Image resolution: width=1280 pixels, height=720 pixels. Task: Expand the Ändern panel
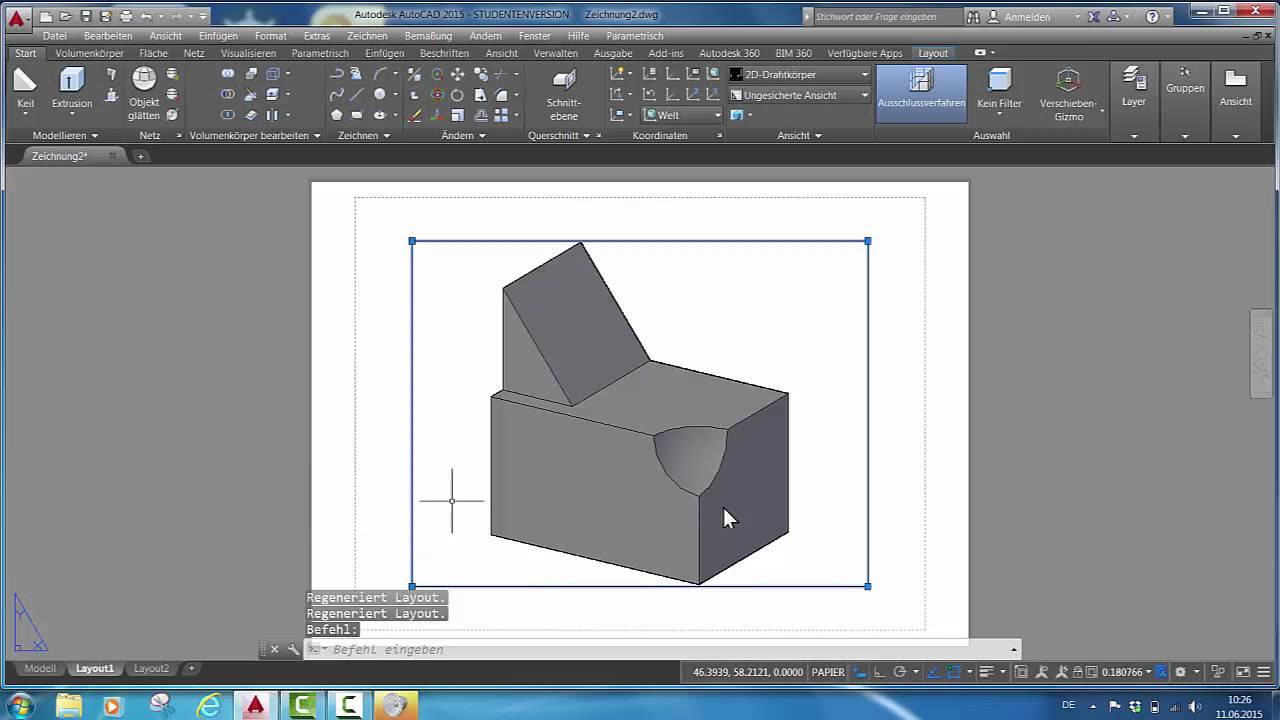463,135
